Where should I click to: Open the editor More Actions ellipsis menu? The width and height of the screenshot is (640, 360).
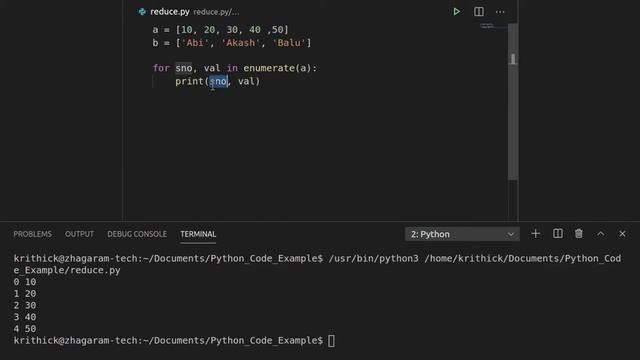(500, 12)
